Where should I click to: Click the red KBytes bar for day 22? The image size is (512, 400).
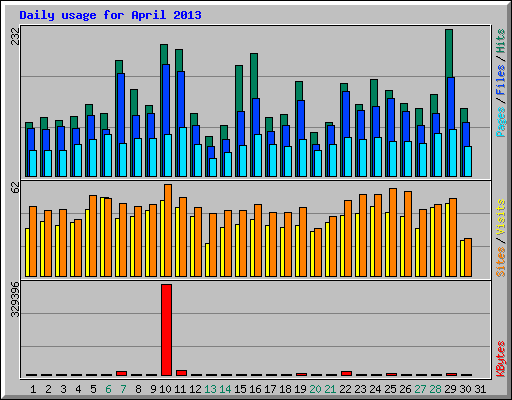[347, 373]
